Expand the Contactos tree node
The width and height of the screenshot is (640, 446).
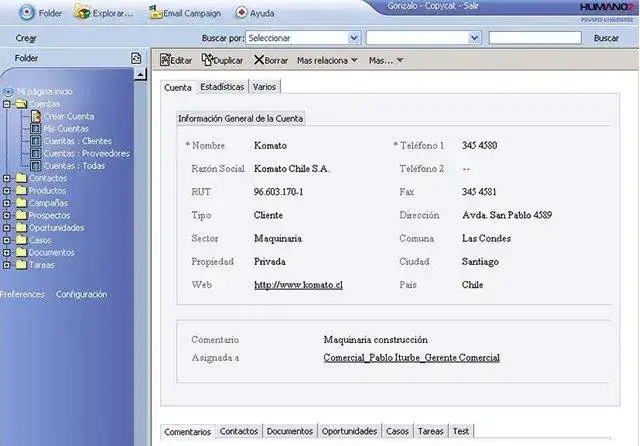(7, 178)
